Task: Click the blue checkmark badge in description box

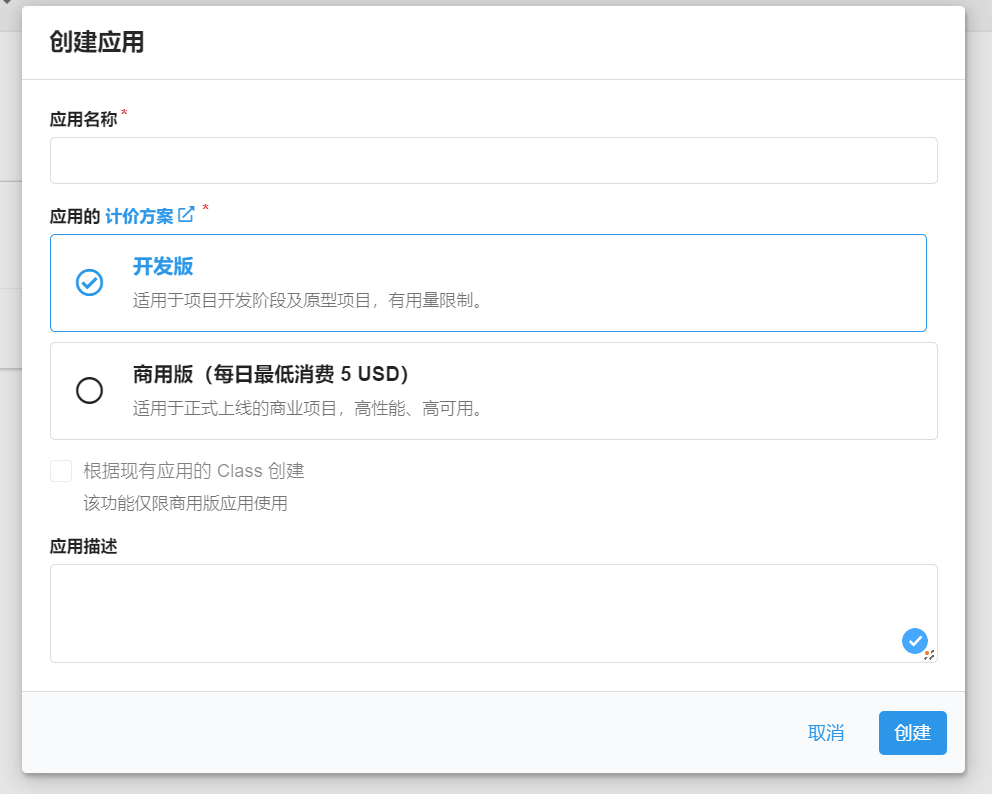Action: point(914,641)
